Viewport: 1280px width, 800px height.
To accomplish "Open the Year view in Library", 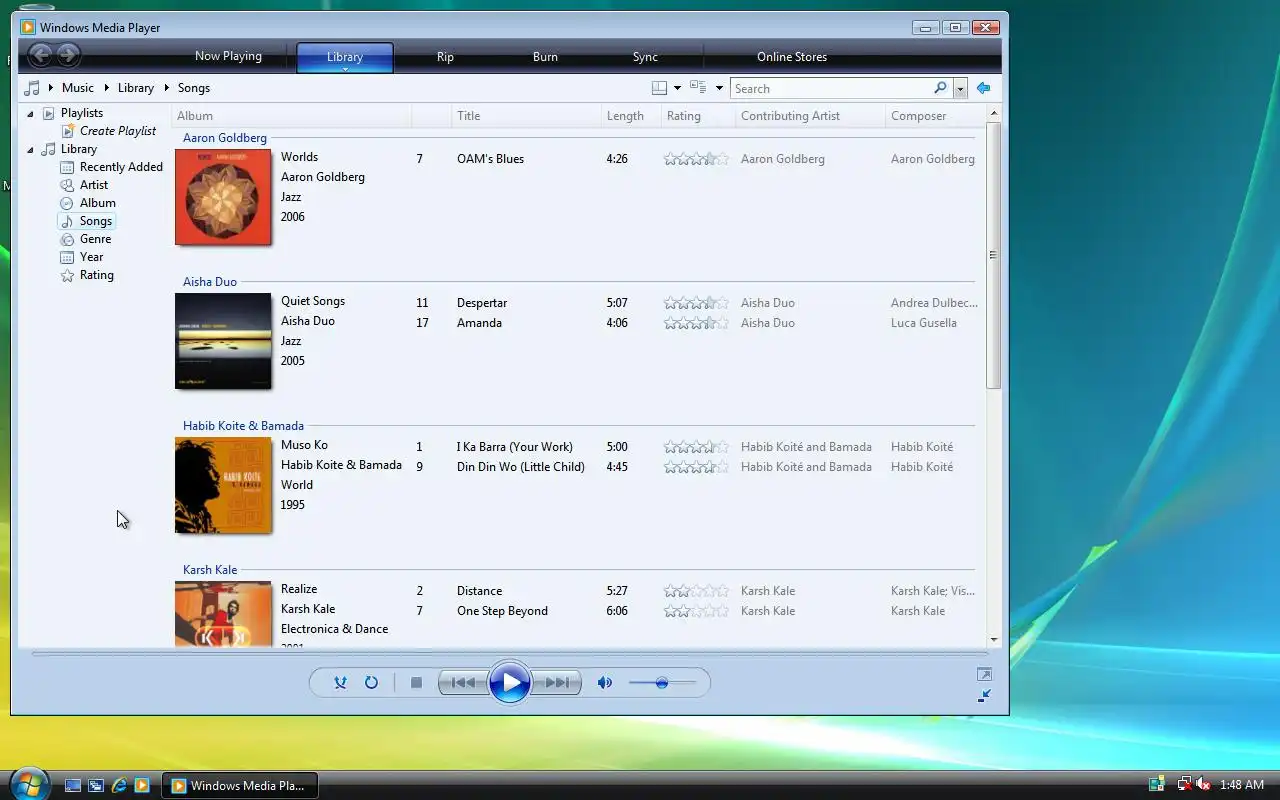I will click(x=91, y=257).
